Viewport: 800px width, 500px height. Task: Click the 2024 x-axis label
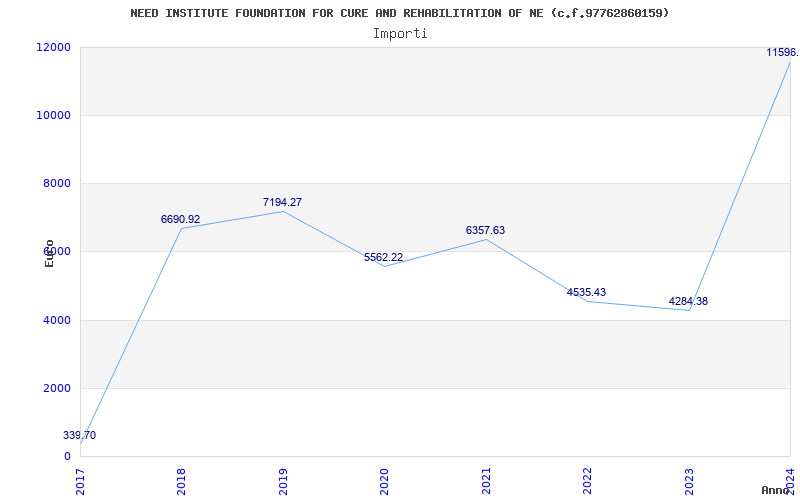[790, 481]
